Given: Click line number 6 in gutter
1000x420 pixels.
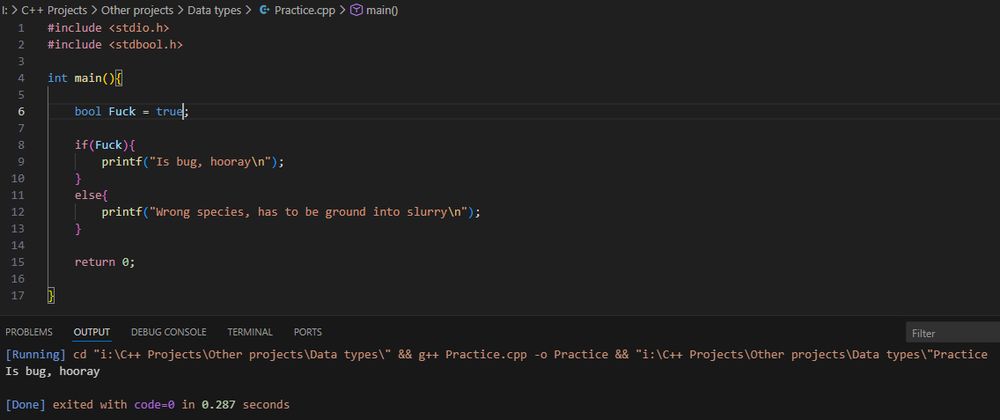Looking at the screenshot, I should pos(21,112).
